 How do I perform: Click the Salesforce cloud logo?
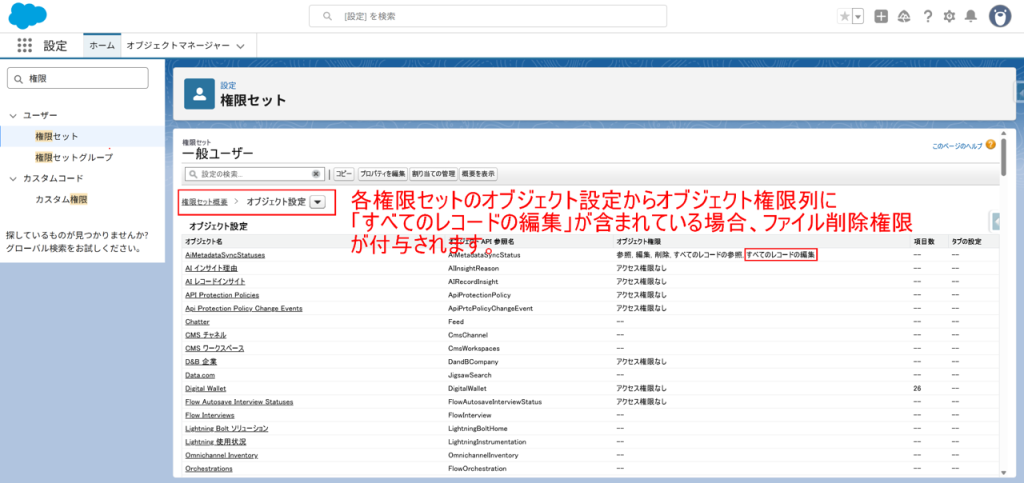(x=28, y=16)
